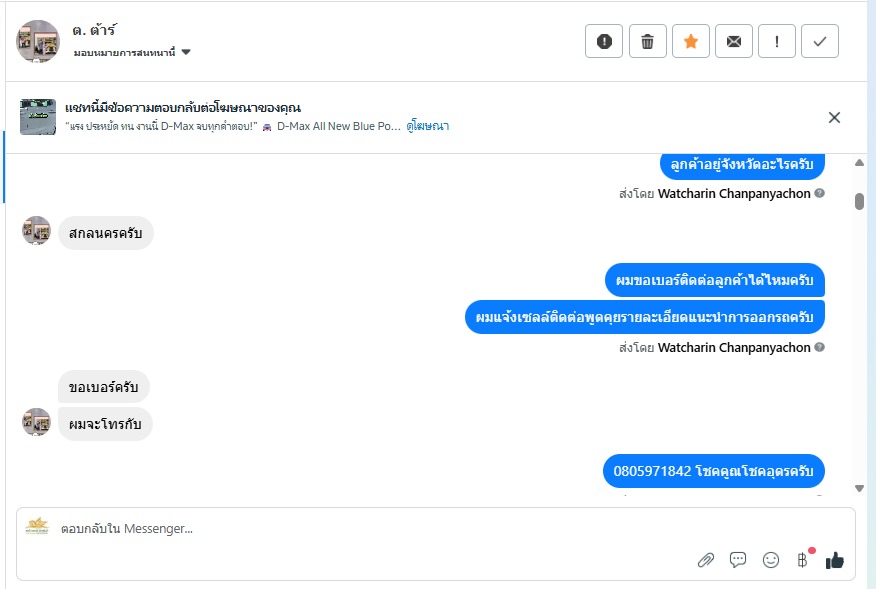Image resolution: width=876 pixels, height=589 pixels.
Task: Click the exclamation mark priority button
Action: click(x=776, y=41)
